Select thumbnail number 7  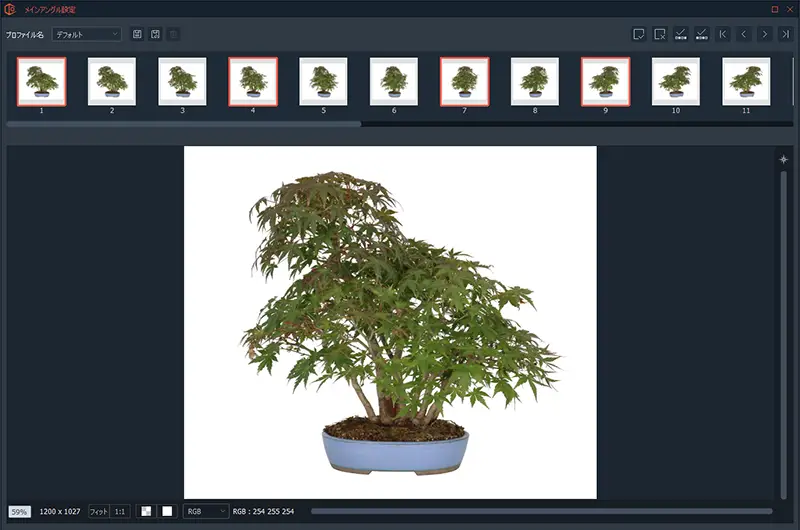point(464,81)
